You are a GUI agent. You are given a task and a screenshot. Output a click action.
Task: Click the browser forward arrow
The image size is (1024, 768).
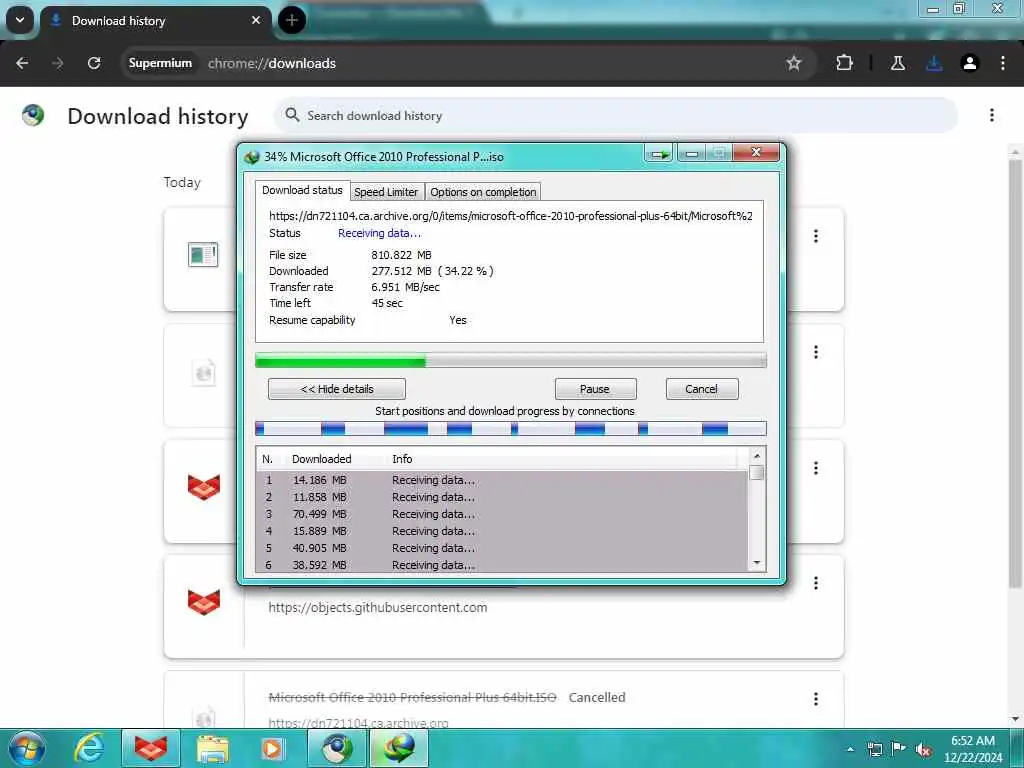tap(57, 63)
